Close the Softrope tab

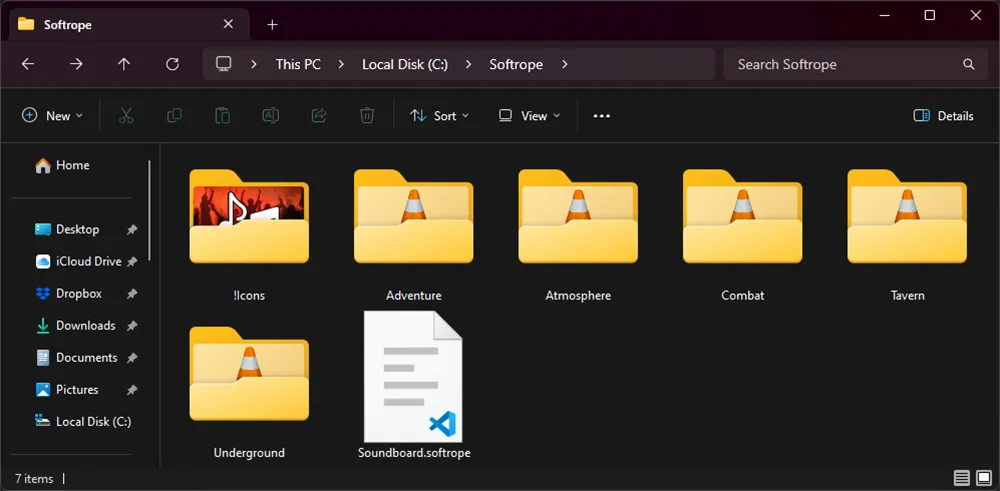(x=228, y=24)
